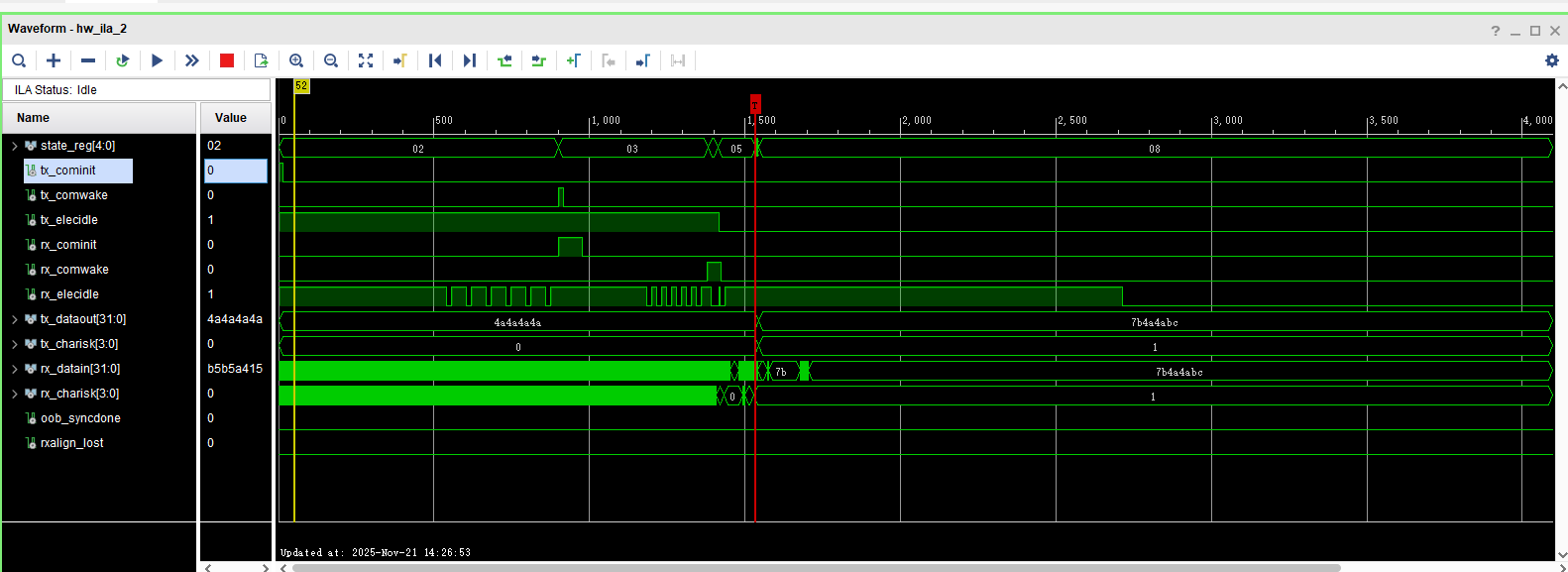Expand the rx_charisk[3:0] bus
The width and height of the screenshot is (1568, 572).
pyautogui.click(x=15, y=394)
